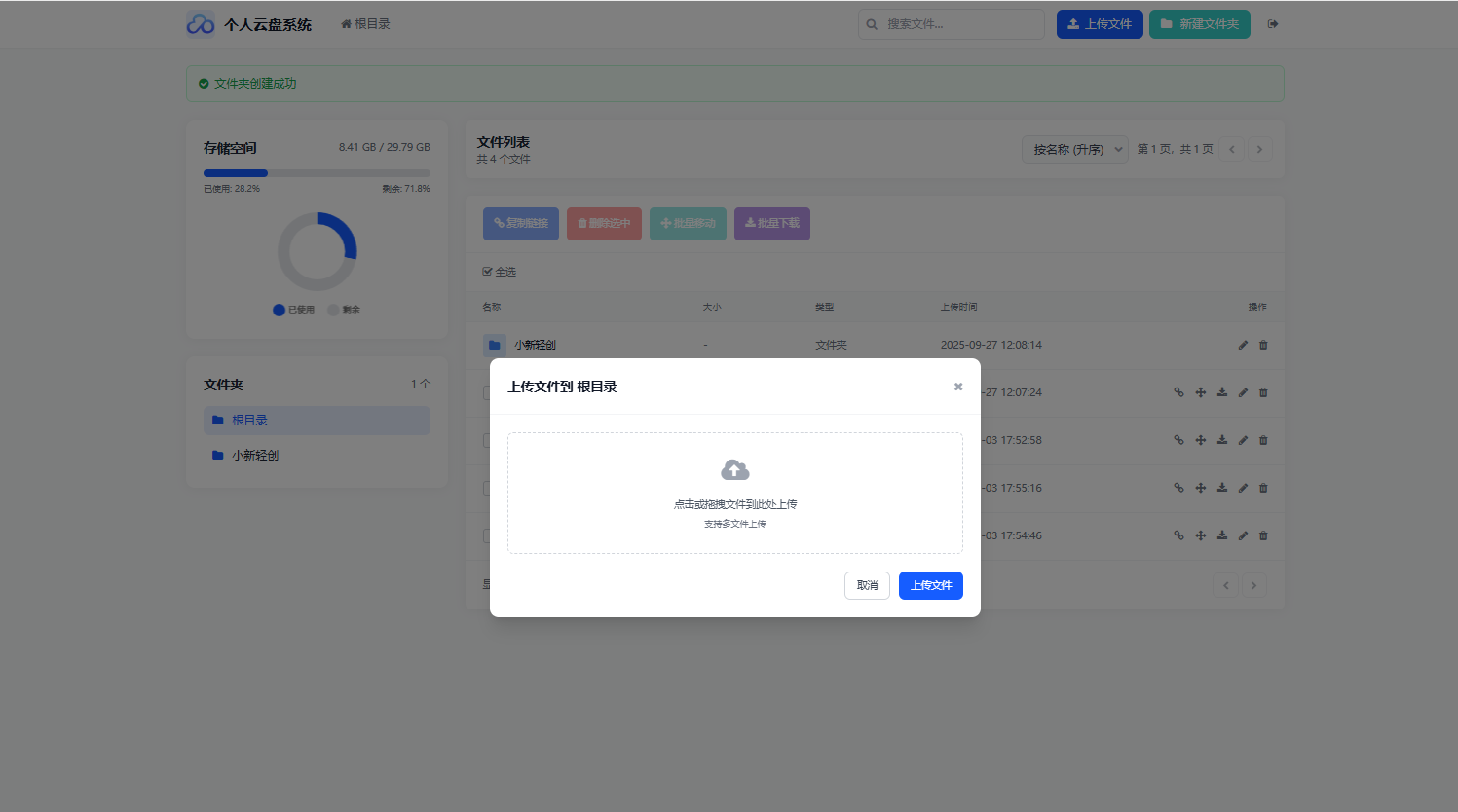Click the logout icon in the header

[1273, 24]
